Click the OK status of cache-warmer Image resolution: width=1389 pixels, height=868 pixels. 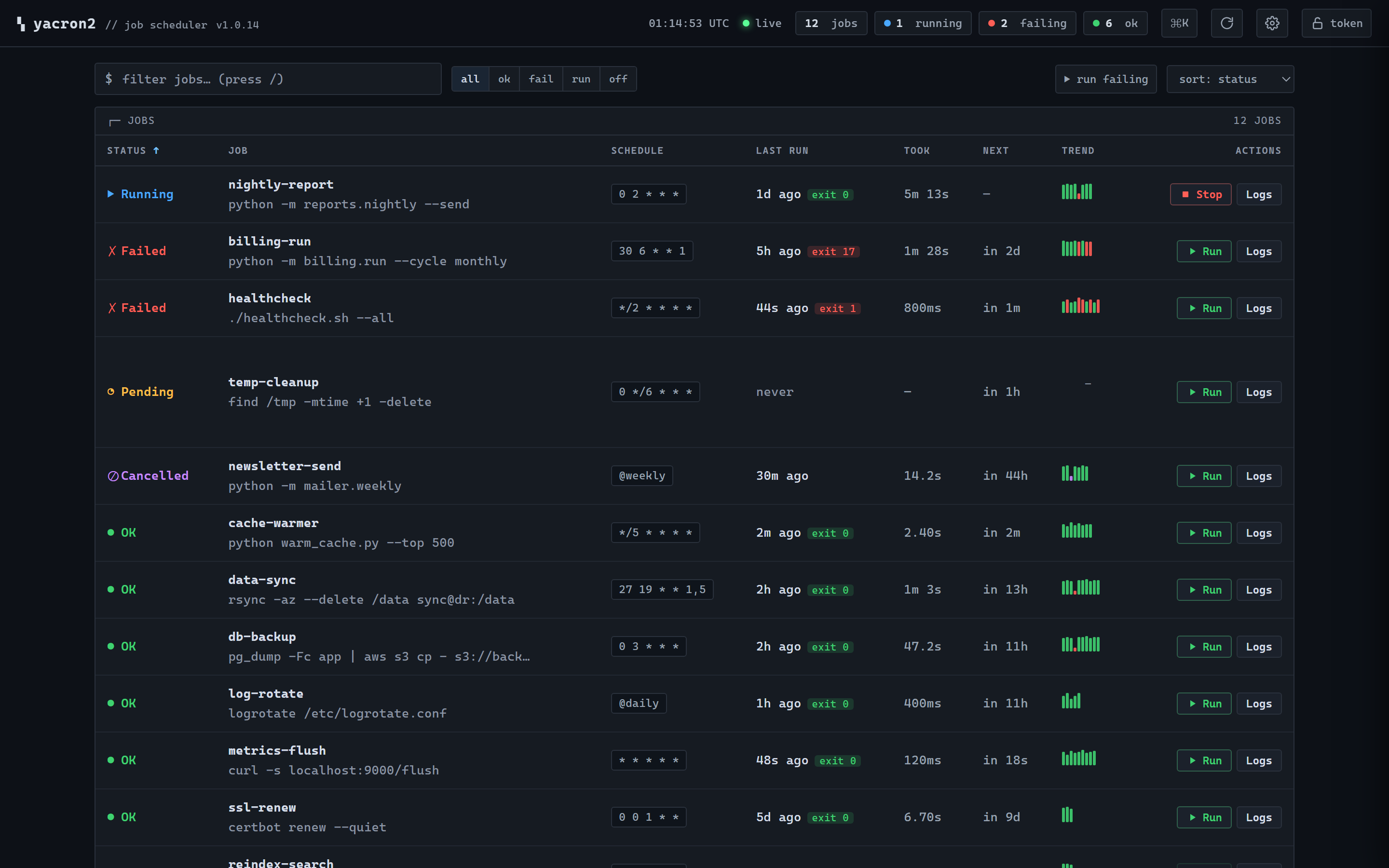pos(122,532)
